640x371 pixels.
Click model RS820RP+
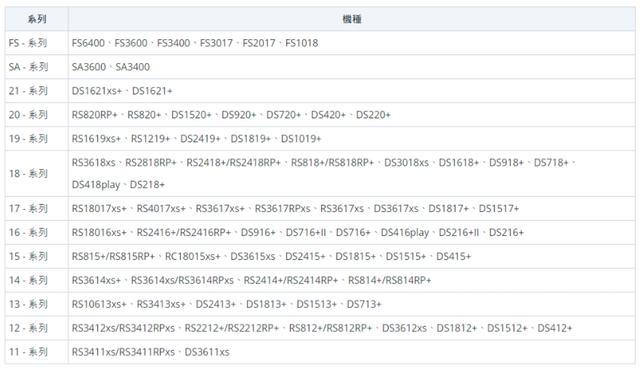point(95,115)
